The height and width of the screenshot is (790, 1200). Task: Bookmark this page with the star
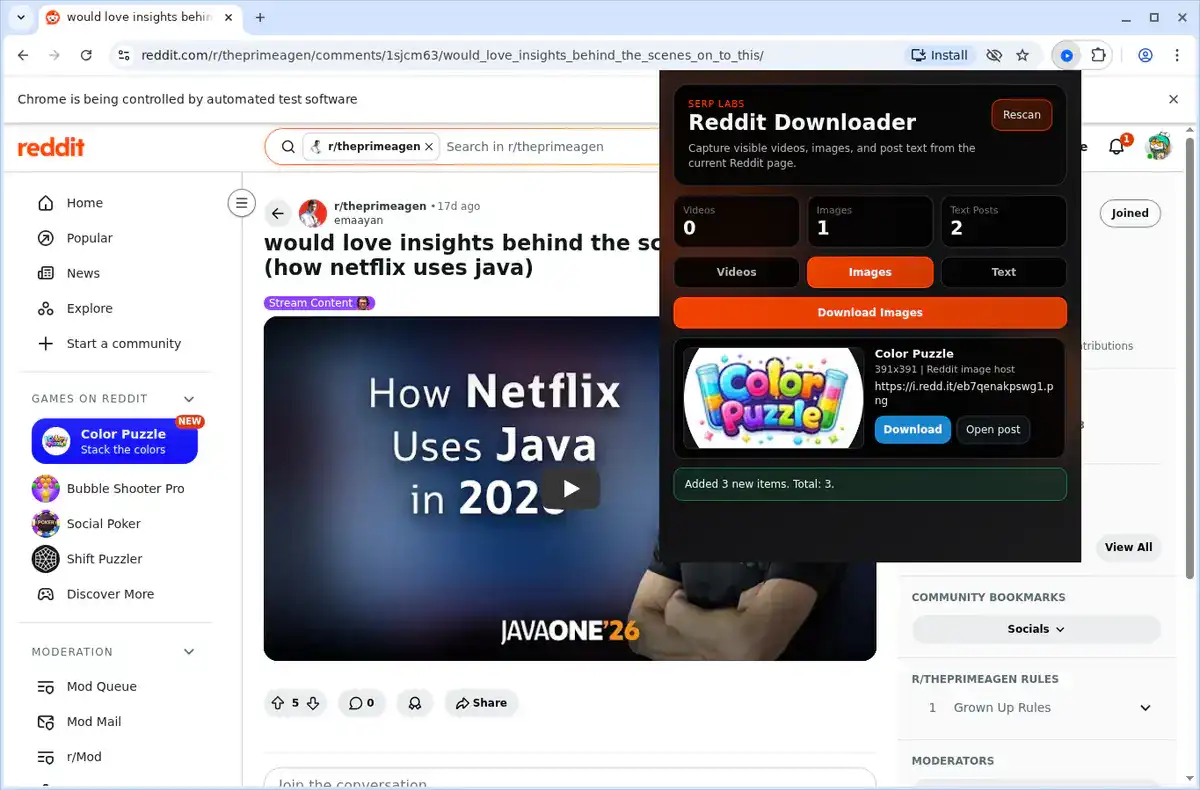click(1022, 56)
